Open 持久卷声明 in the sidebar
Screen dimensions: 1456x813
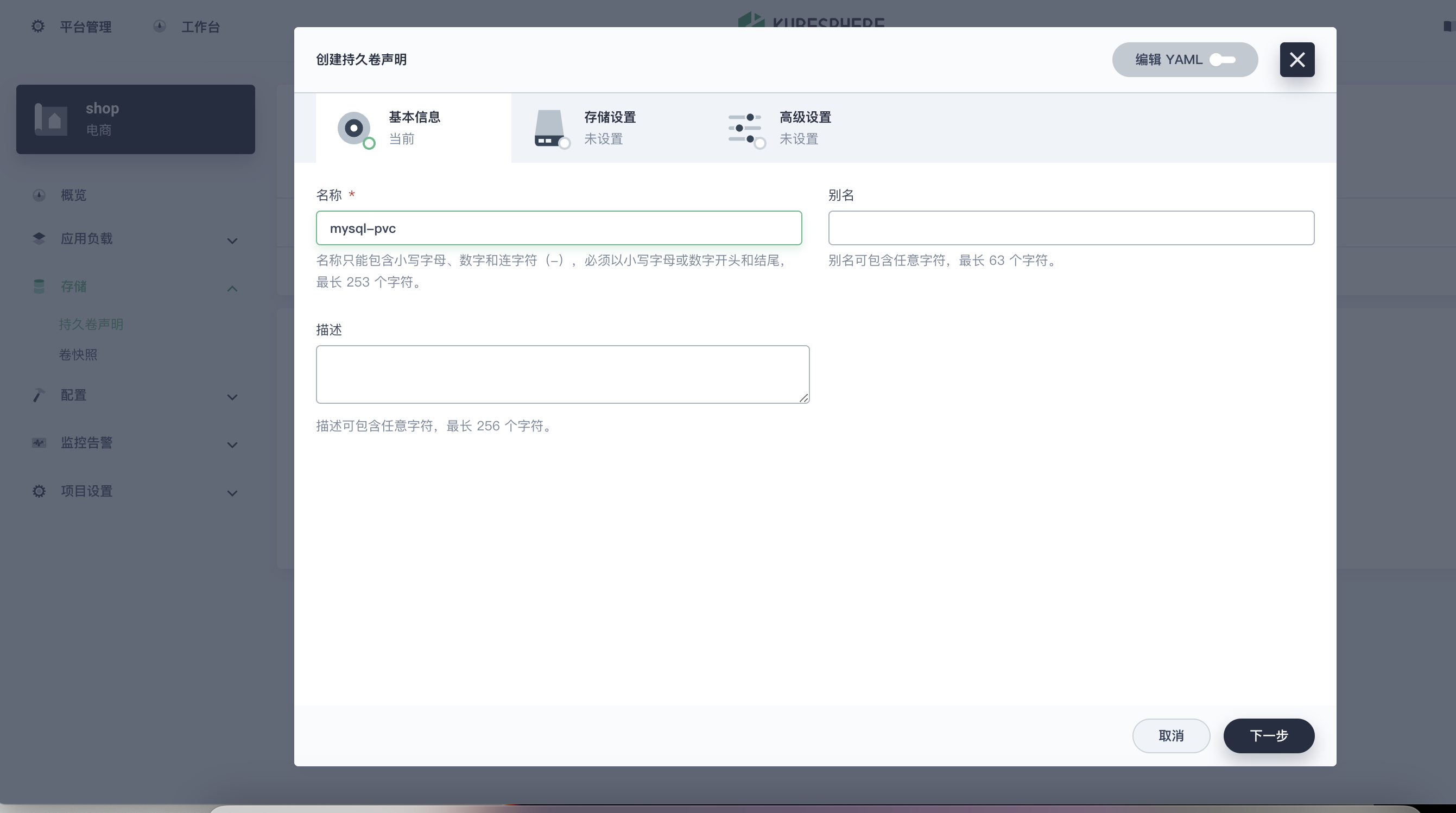coord(91,325)
